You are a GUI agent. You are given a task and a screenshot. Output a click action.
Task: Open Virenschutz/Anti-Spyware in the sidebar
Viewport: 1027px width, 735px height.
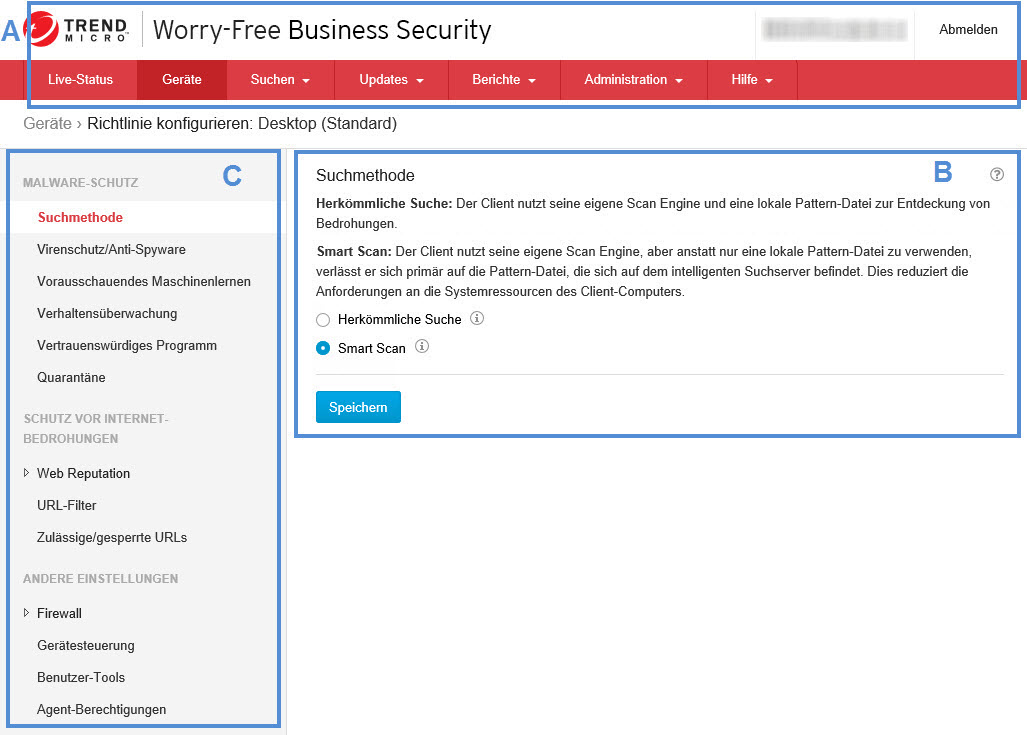(111, 249)
